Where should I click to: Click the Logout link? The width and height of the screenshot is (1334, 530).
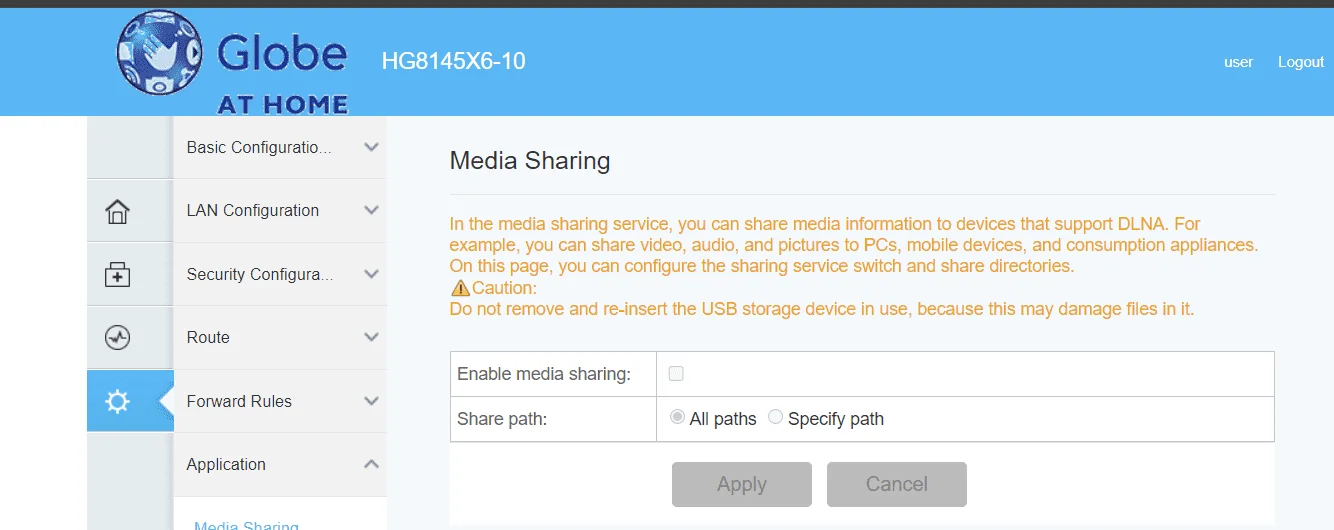(x=1301, y=62)
